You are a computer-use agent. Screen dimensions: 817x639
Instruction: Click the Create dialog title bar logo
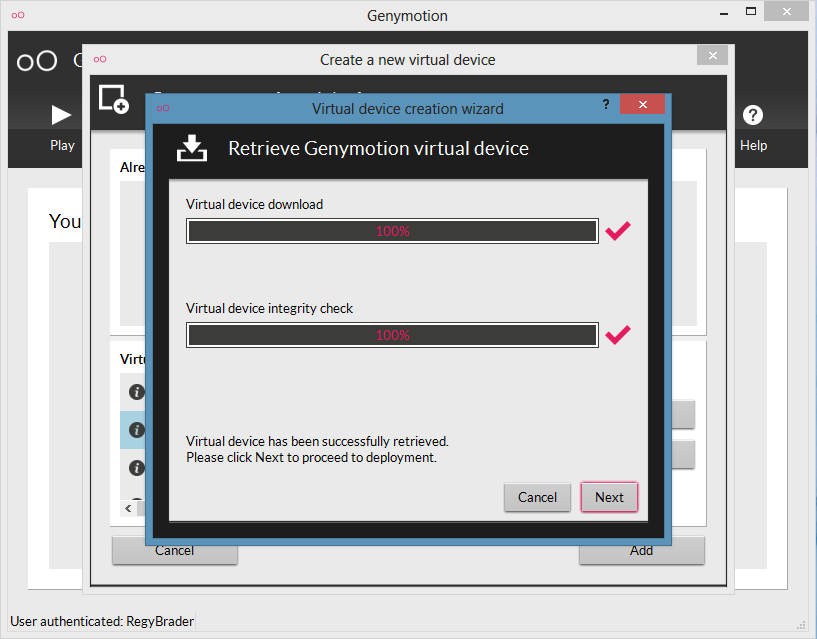tap(100, 59)
